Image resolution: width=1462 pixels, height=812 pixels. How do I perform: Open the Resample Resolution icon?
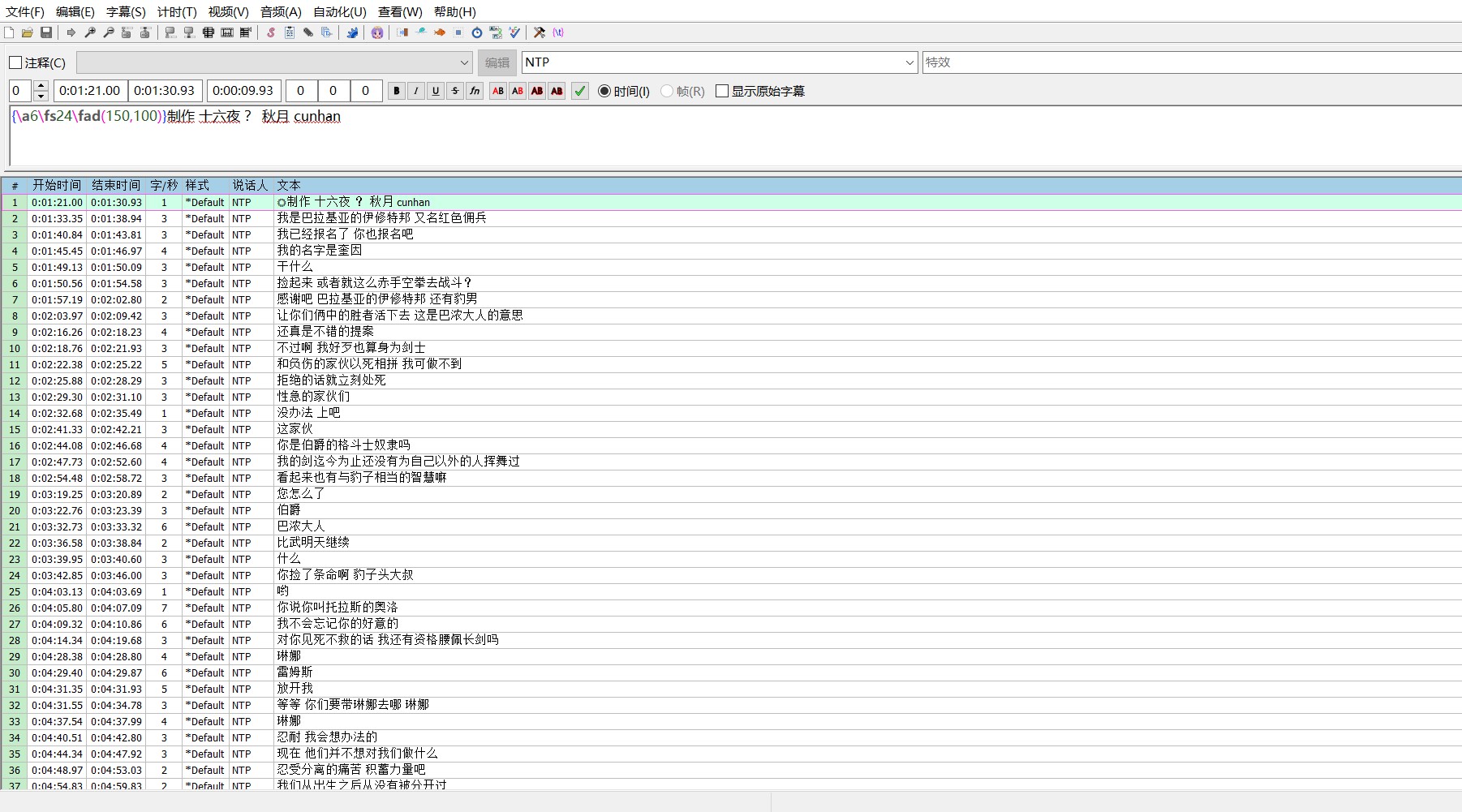pyautogui.click(x=458, y=32)
